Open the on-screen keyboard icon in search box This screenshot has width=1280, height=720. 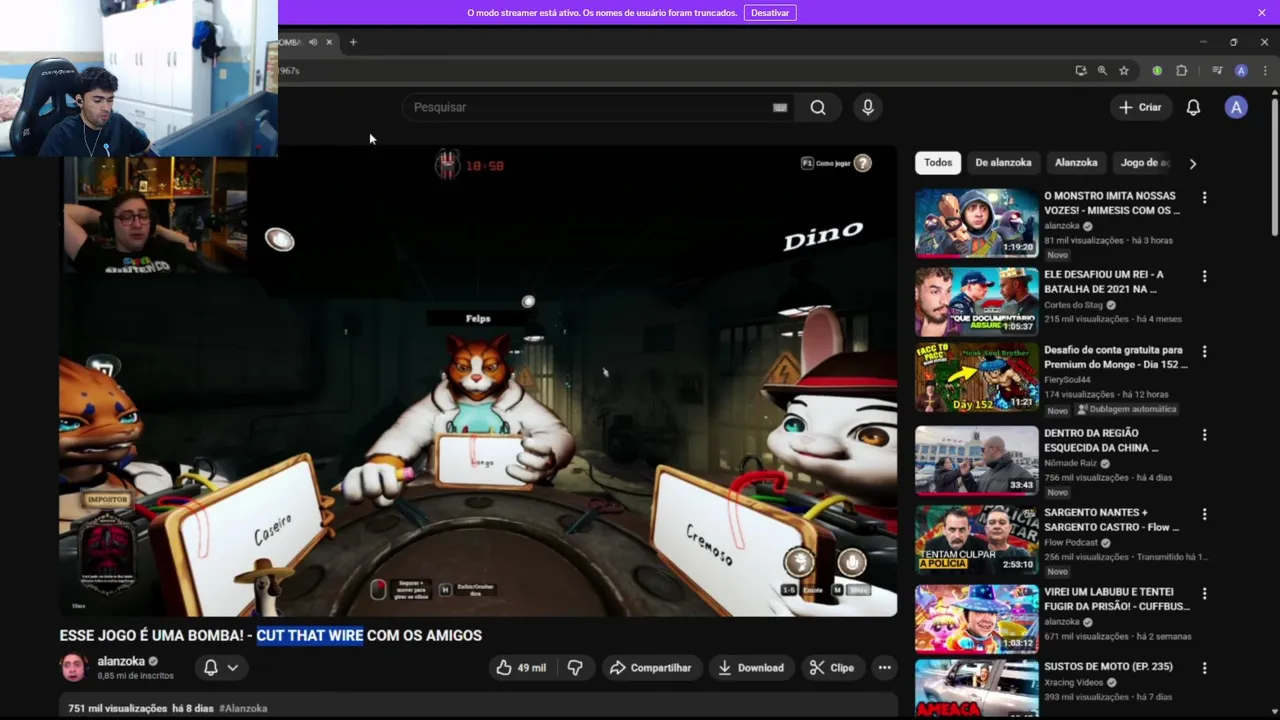[x=780, y=107]
